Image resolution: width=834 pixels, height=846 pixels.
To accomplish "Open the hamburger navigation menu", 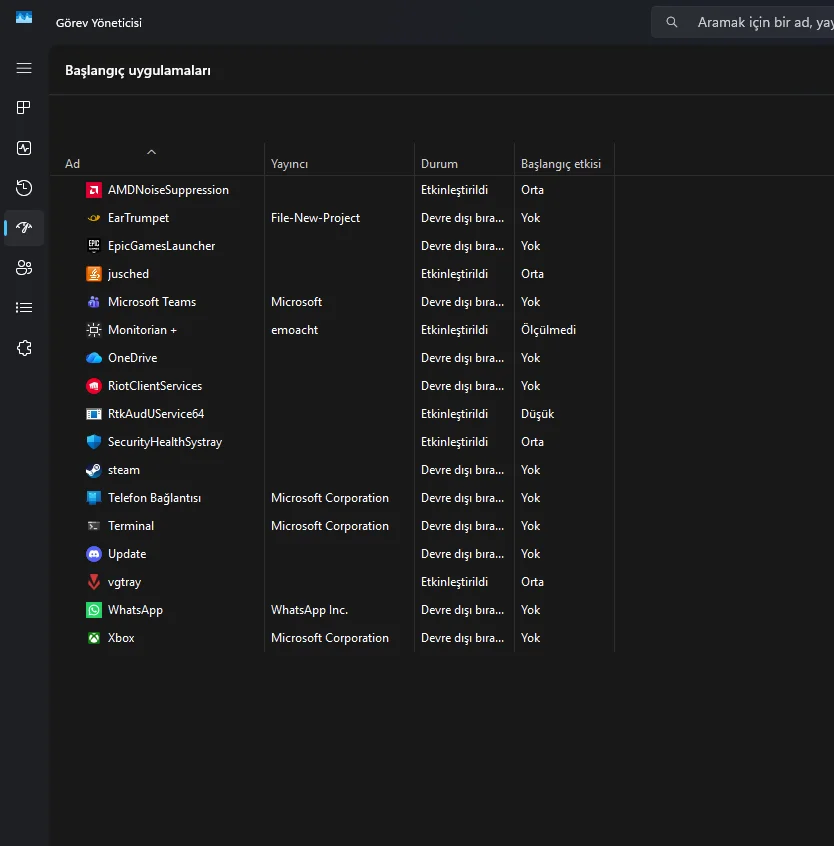I will coord(24,68).
